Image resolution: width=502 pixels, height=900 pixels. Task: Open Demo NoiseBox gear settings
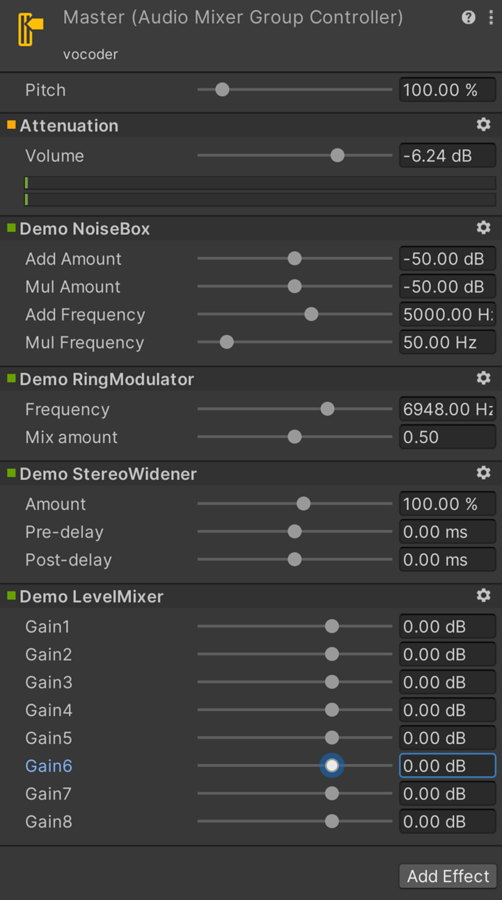coord(484,228)
